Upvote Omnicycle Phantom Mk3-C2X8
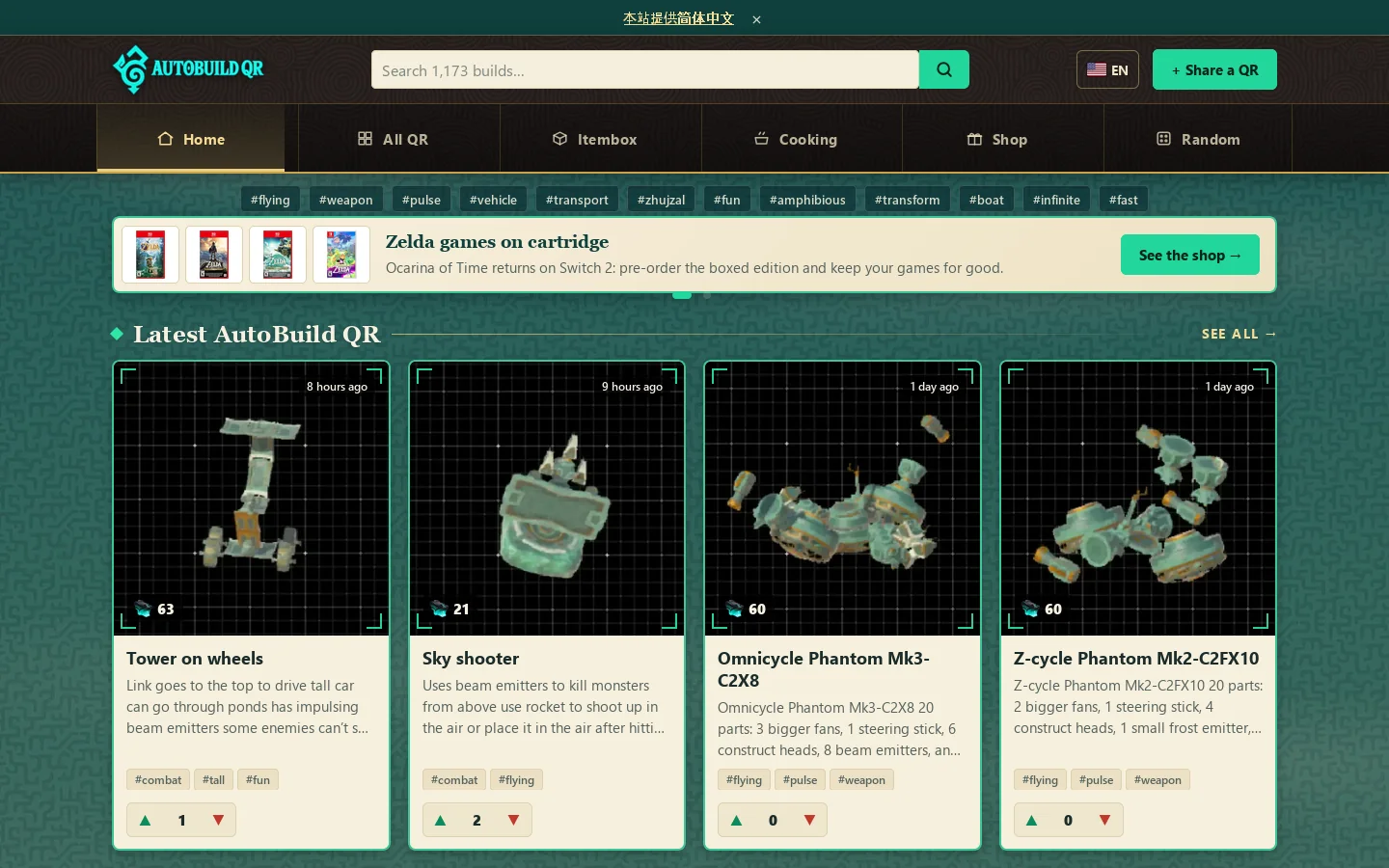 pos(737,820)
